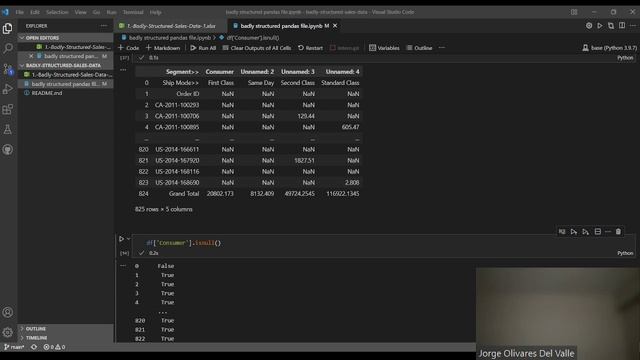Open the Edit menu
Screen dimensions: 640x360
pyautogui.click(x=35, y=12)
